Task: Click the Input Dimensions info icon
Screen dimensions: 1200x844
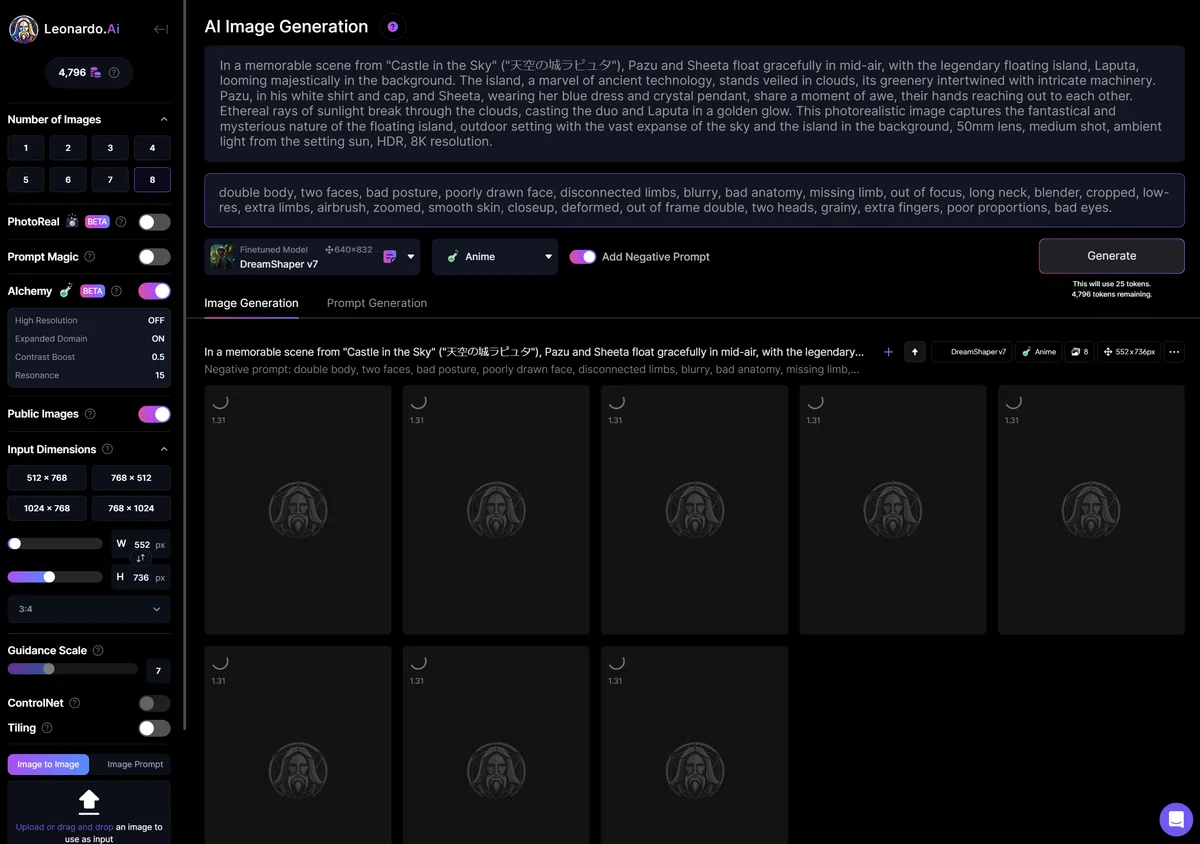Action: pyautogui.click(x=108, y=450)
